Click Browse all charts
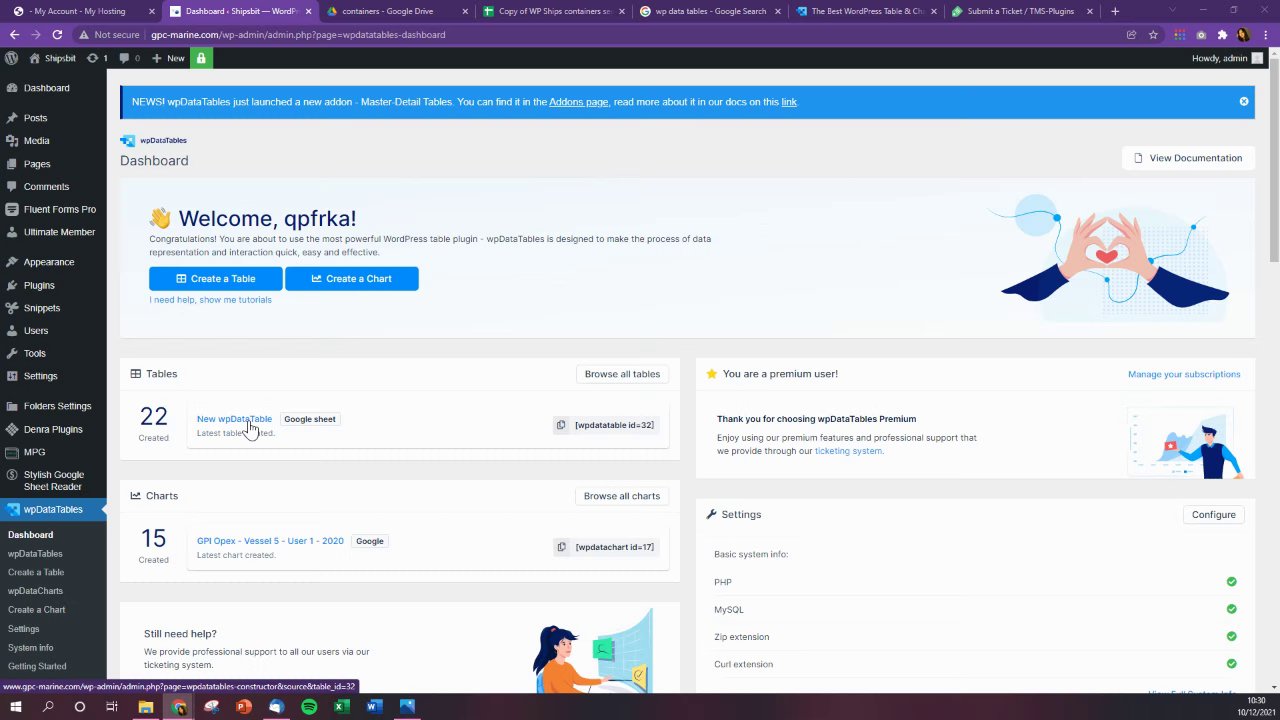Screen dimensions: 1280x720 (622, 496)
